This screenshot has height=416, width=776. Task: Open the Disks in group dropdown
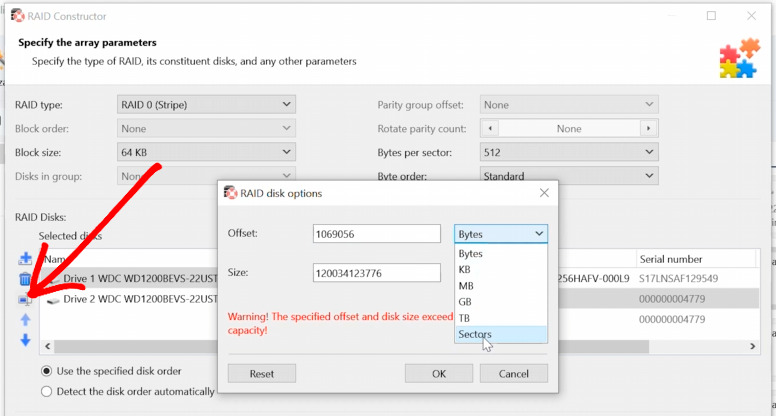click(x=206, y=176)
